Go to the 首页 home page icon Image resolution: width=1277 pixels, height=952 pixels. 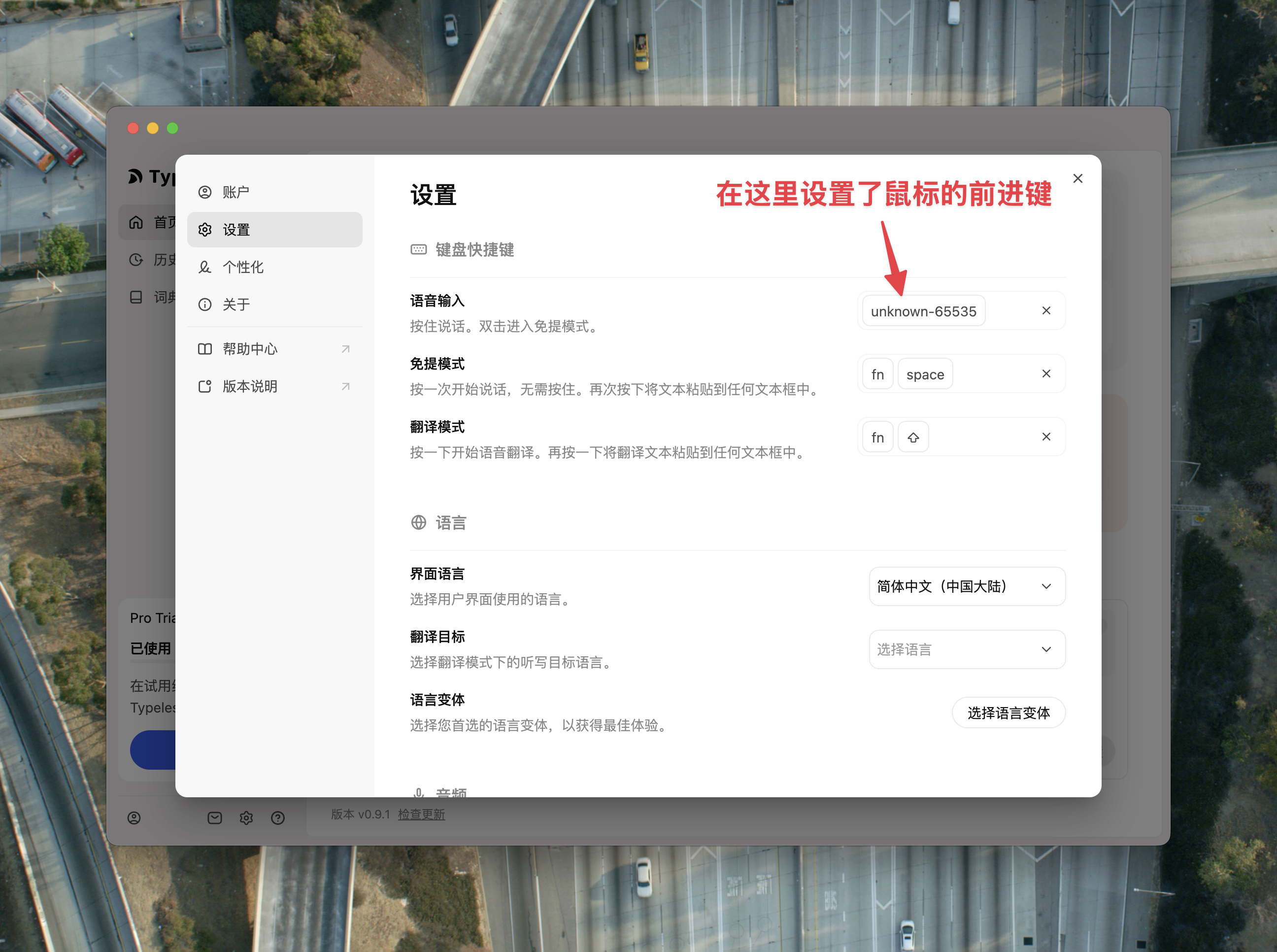pyautogui.click(x=136, y=222)
